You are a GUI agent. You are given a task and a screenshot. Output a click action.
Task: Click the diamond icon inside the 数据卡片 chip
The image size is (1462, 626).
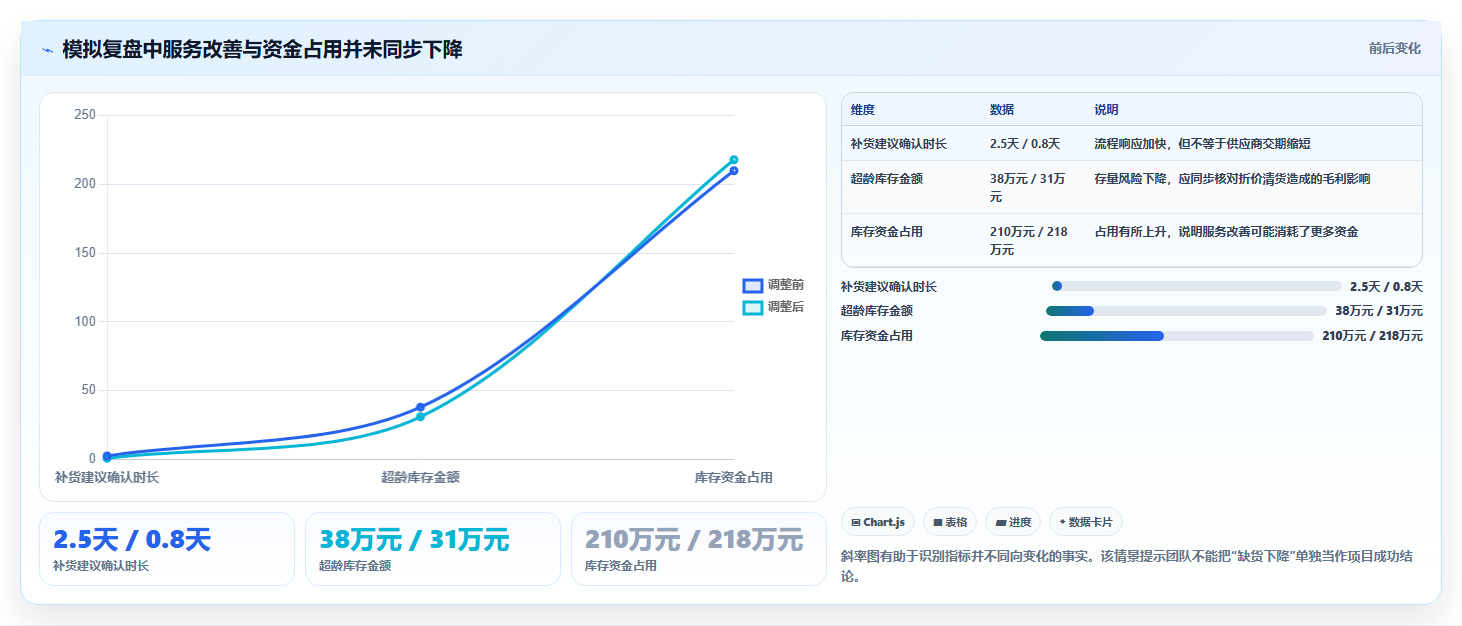(1062, 522)
